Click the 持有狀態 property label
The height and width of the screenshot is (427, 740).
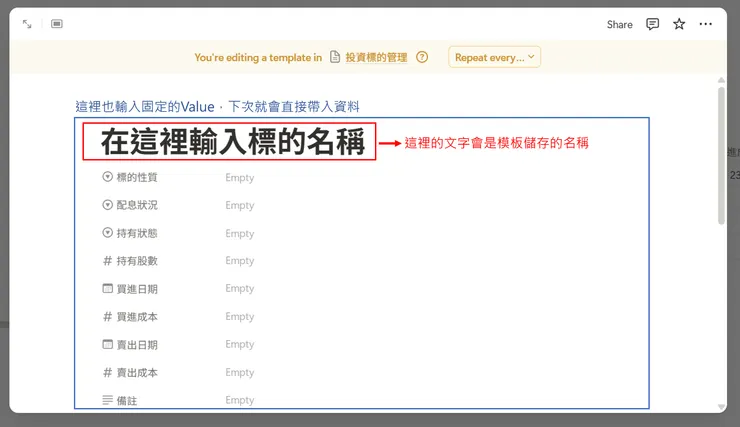pos(137,233)
